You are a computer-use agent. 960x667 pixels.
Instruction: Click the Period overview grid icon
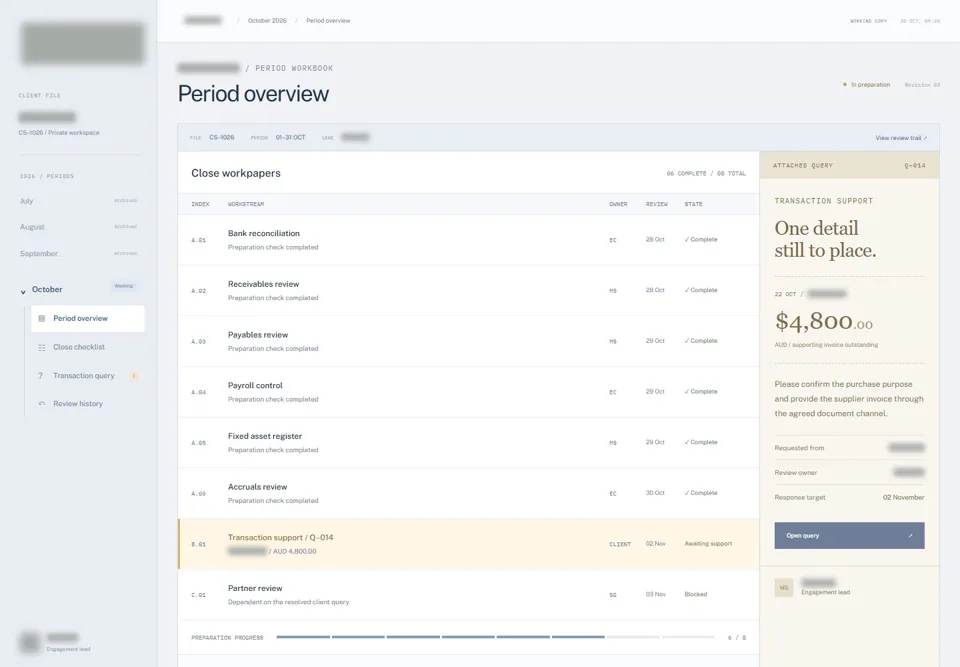coord(42,318)
